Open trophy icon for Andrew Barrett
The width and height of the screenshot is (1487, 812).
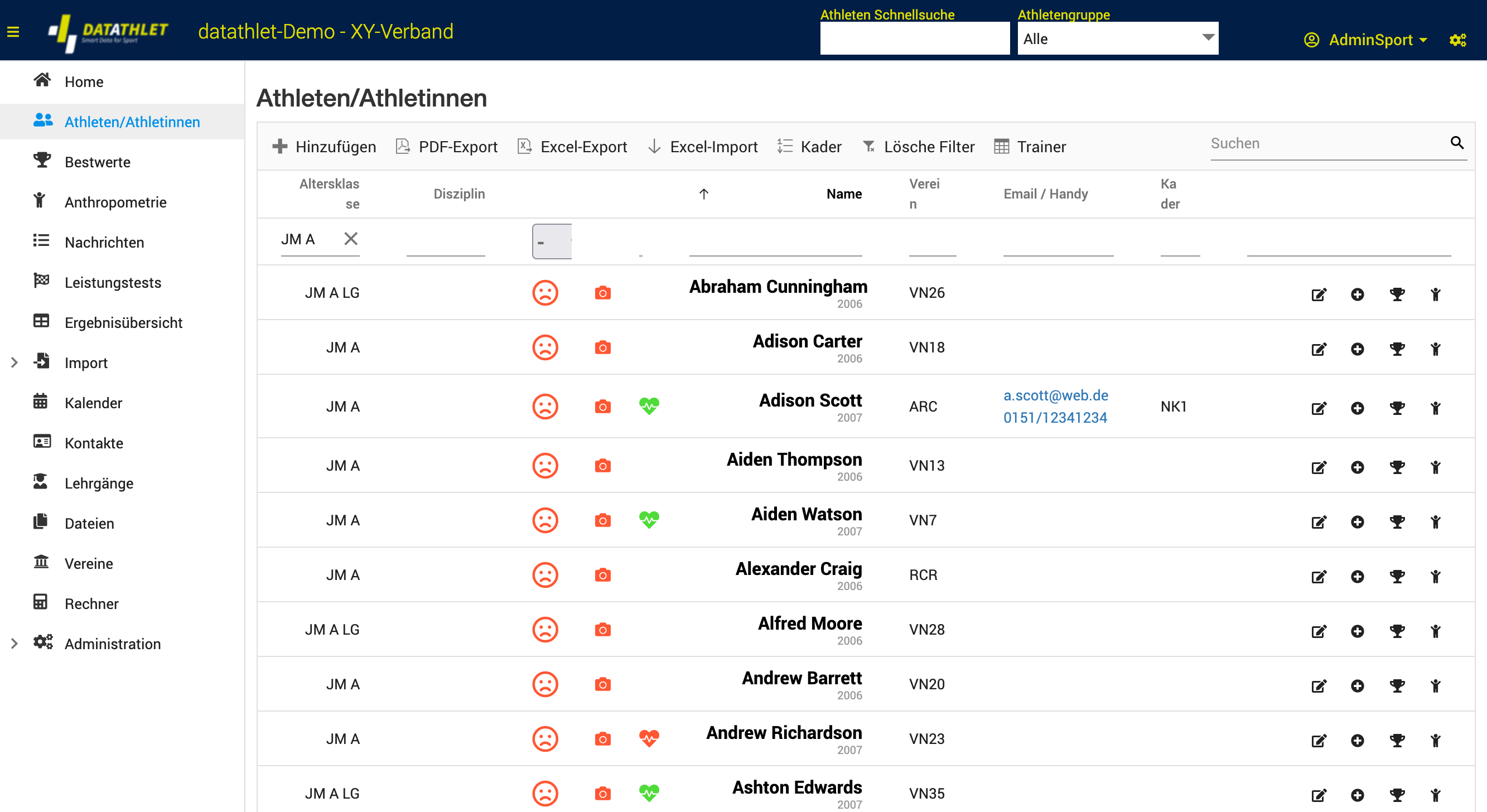[1397, 685]
